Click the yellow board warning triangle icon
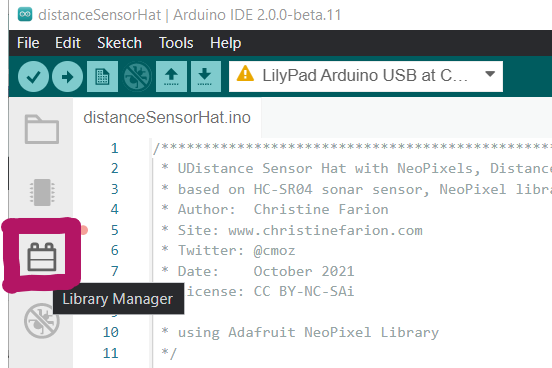 coord(245,74)
